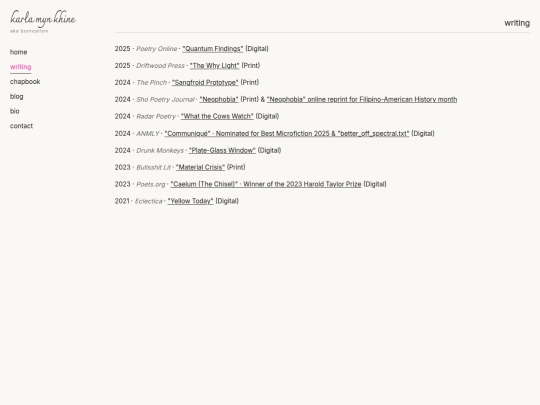Open the "Communiqué" ANMLY link

tap(287, 133)
